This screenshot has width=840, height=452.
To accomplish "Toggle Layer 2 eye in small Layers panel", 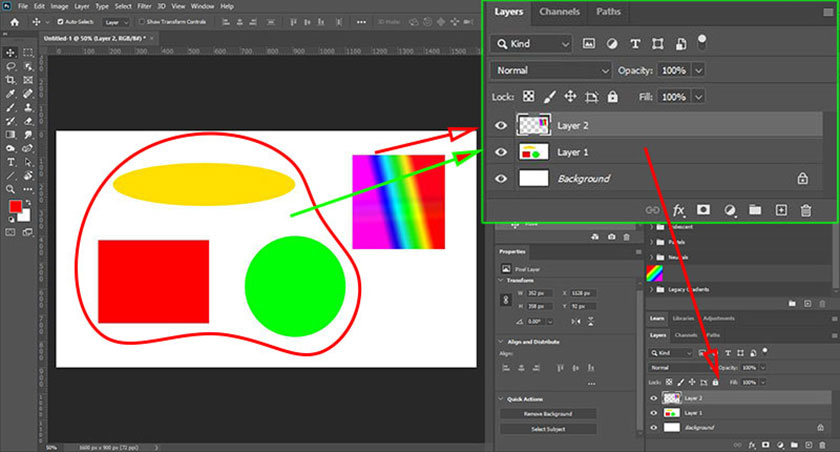I will pyautogui.click(x=654, y=398).
